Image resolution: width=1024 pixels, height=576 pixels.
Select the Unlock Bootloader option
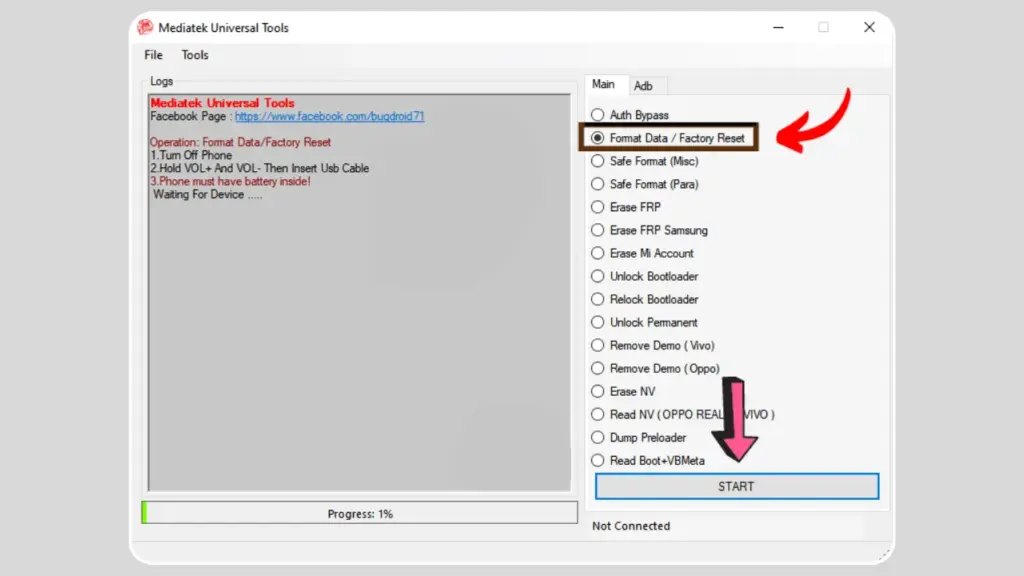pos(598,276)
